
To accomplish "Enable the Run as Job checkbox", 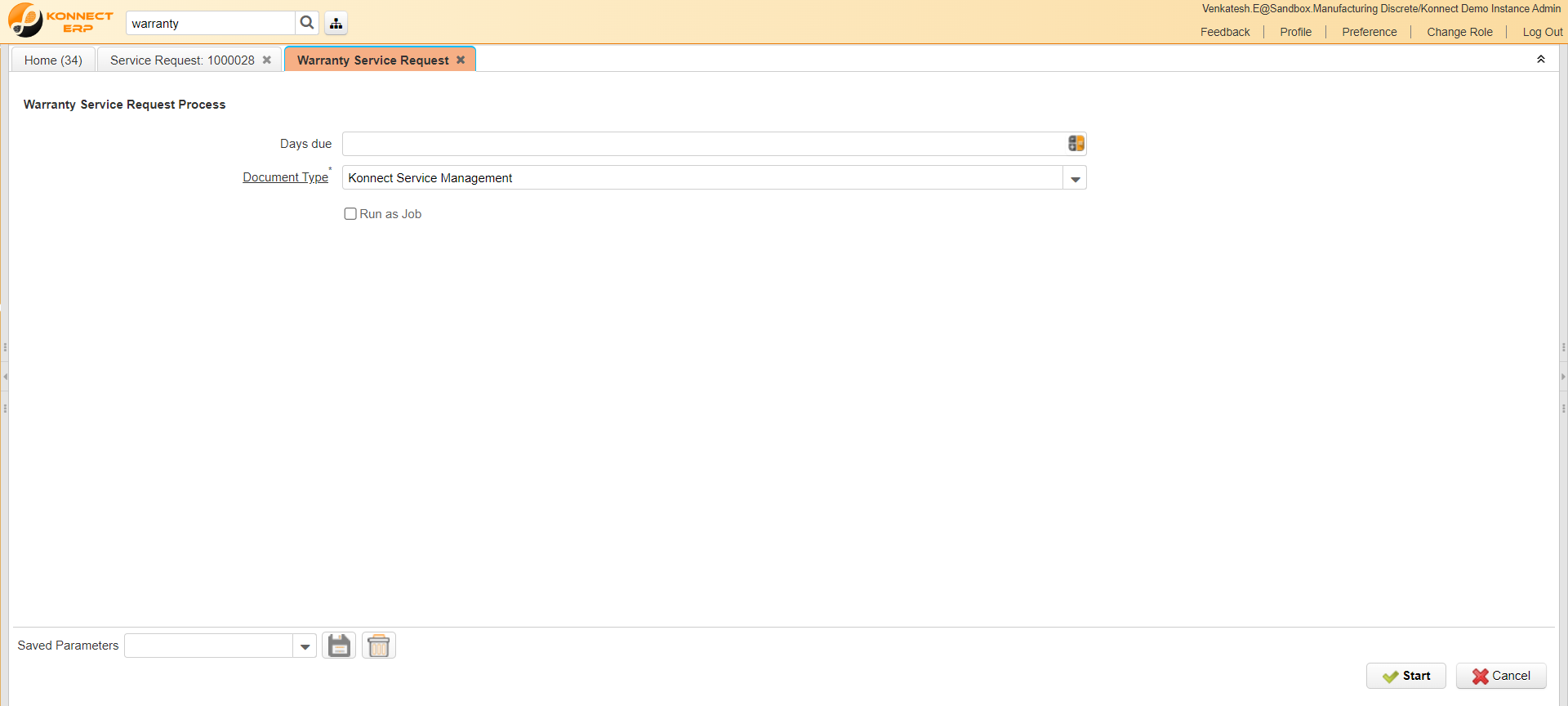I will pos(350,214).
